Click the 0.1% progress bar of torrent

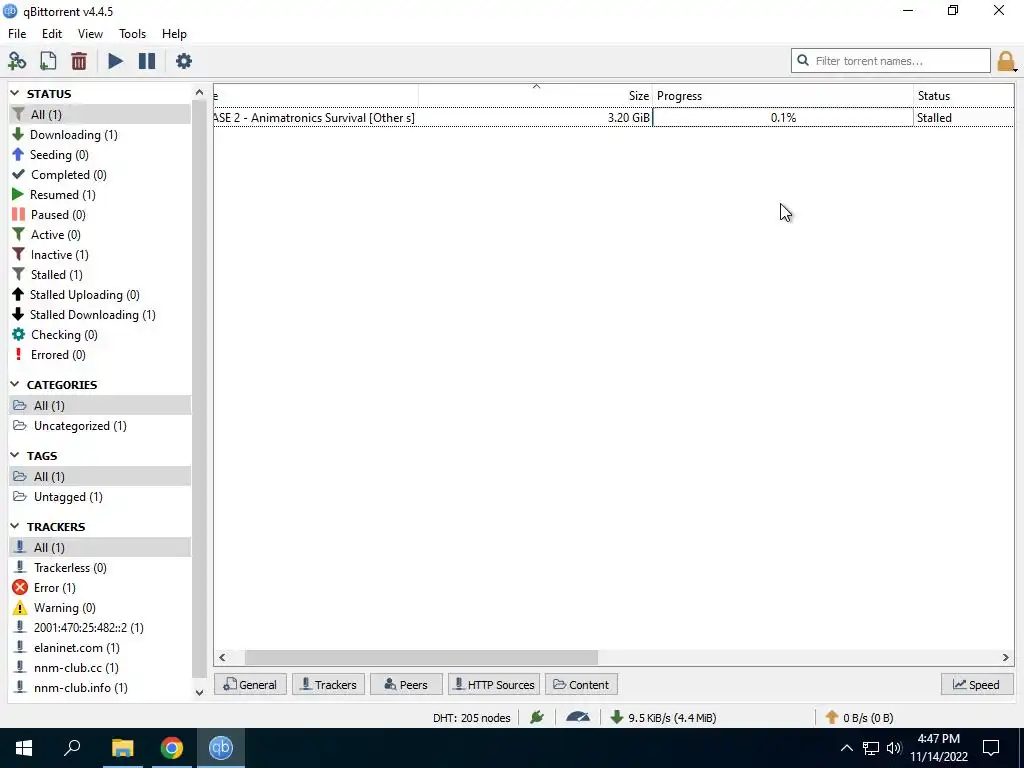coord(783,118)
